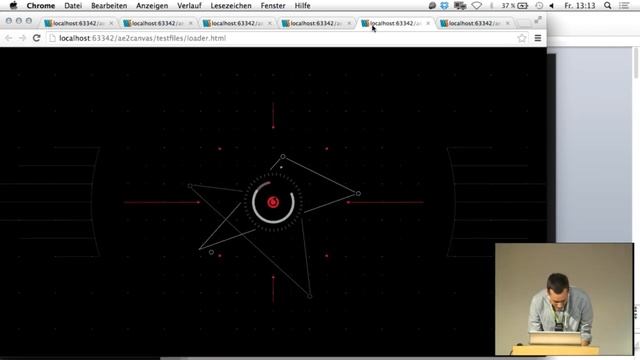Viewport: 640px width, 360px height.
Task: Open Spotlight search in the menu bar
Action: tap(608, 5)
